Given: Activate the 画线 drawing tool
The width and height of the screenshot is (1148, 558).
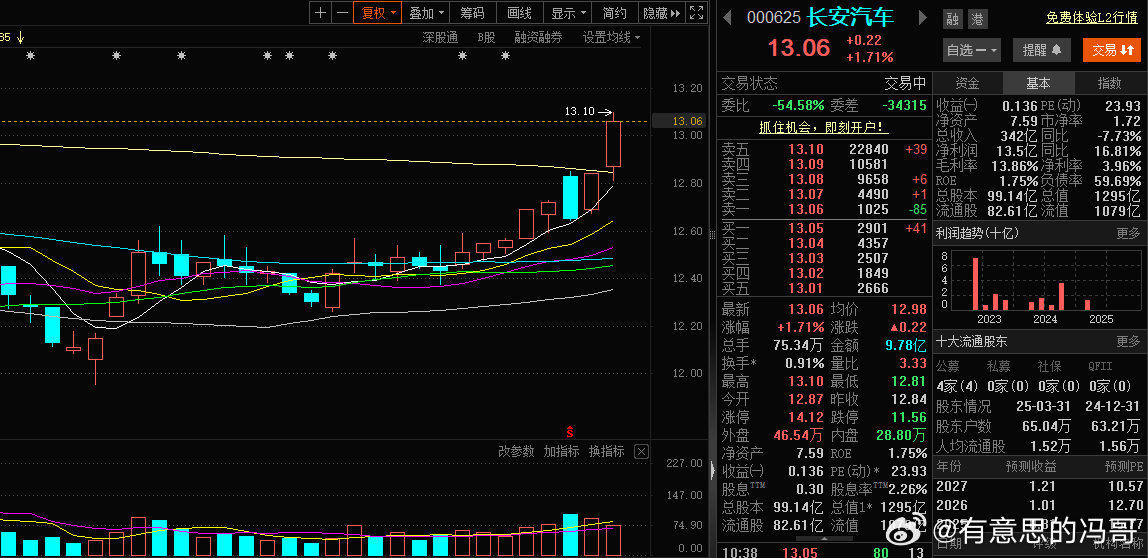Looking at the screenshot, I should (519, 12).
